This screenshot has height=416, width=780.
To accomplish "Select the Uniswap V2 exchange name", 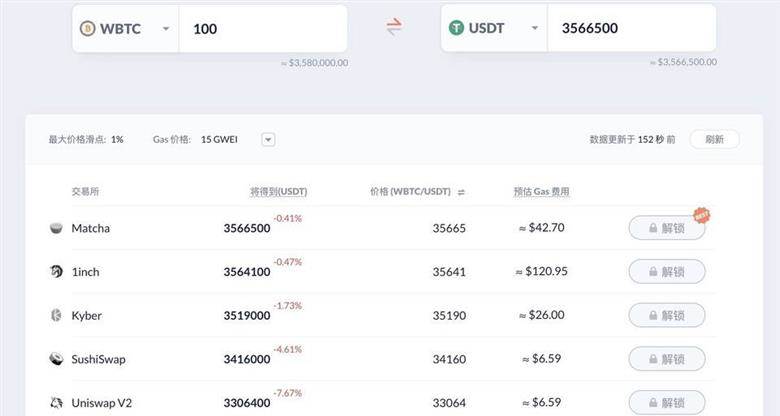I will (x=102, y=403).
